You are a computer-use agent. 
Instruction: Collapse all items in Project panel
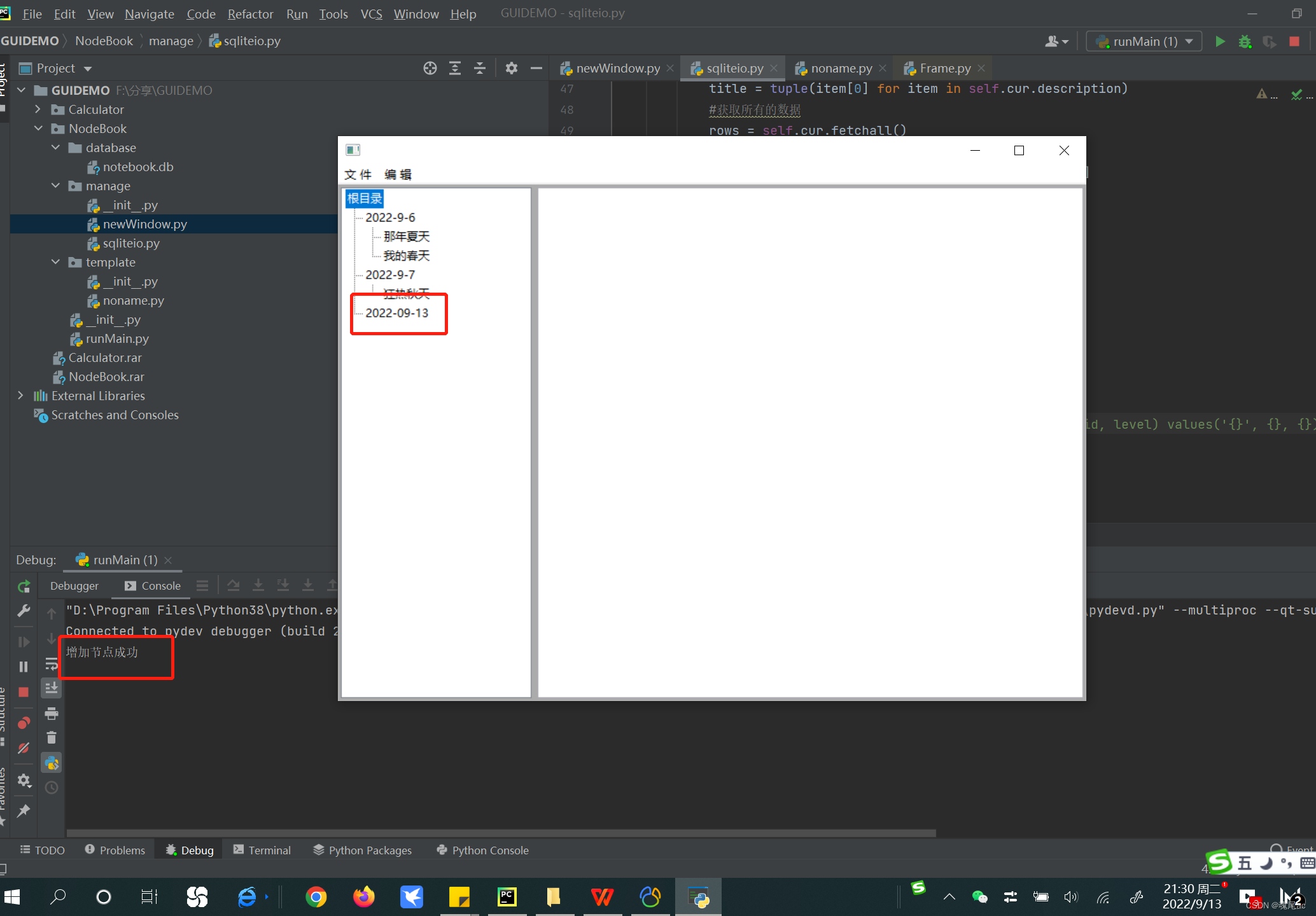point(480,68)
